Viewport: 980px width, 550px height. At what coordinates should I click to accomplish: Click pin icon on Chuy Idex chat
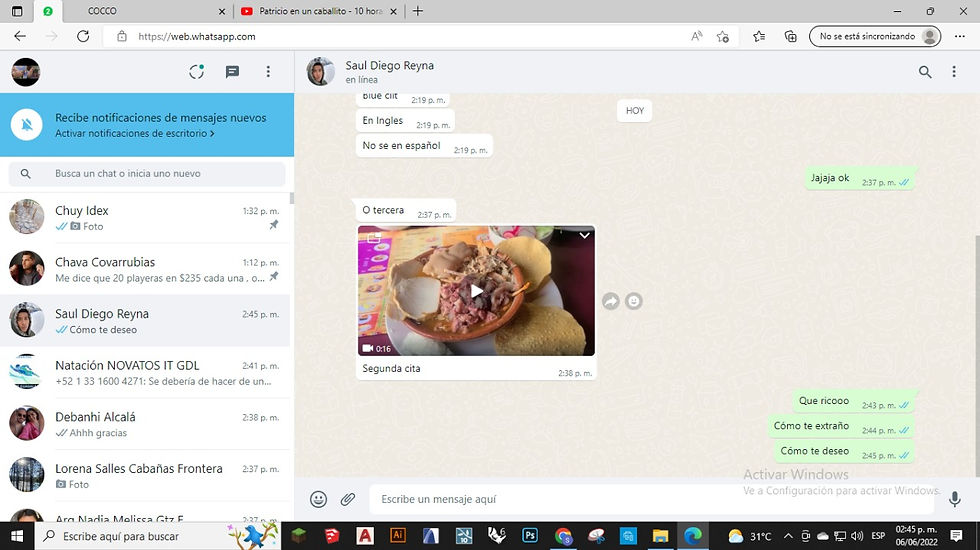pyautogui.click(x=274, y=225)
